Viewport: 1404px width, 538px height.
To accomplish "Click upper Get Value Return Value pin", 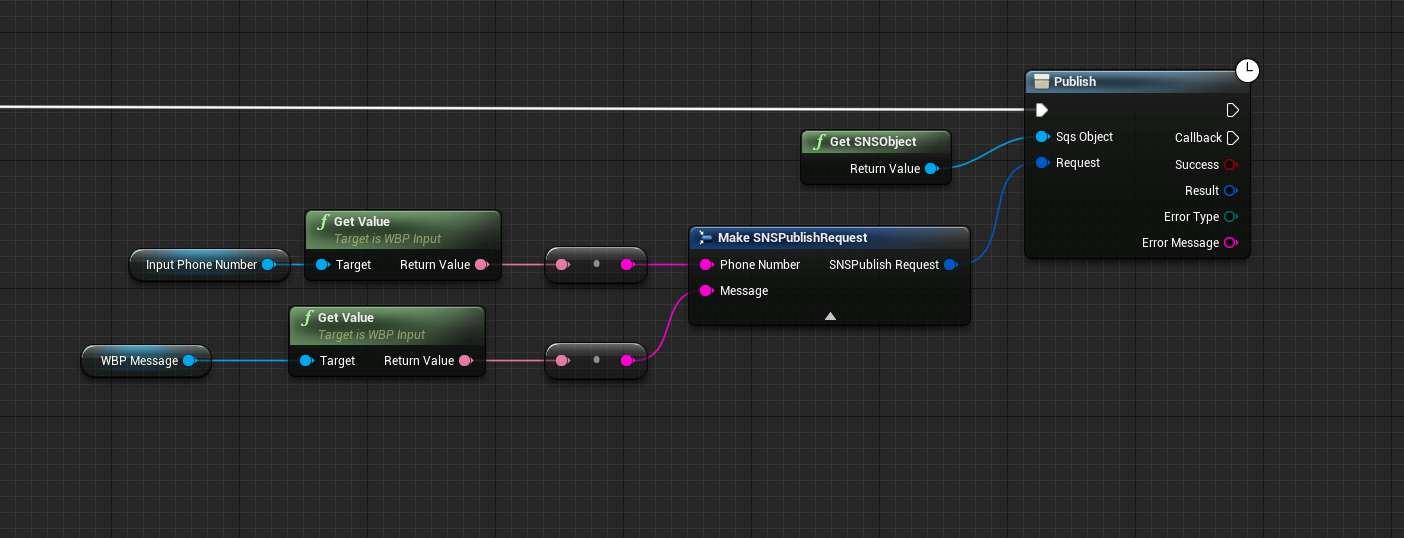I will point(481,265).
